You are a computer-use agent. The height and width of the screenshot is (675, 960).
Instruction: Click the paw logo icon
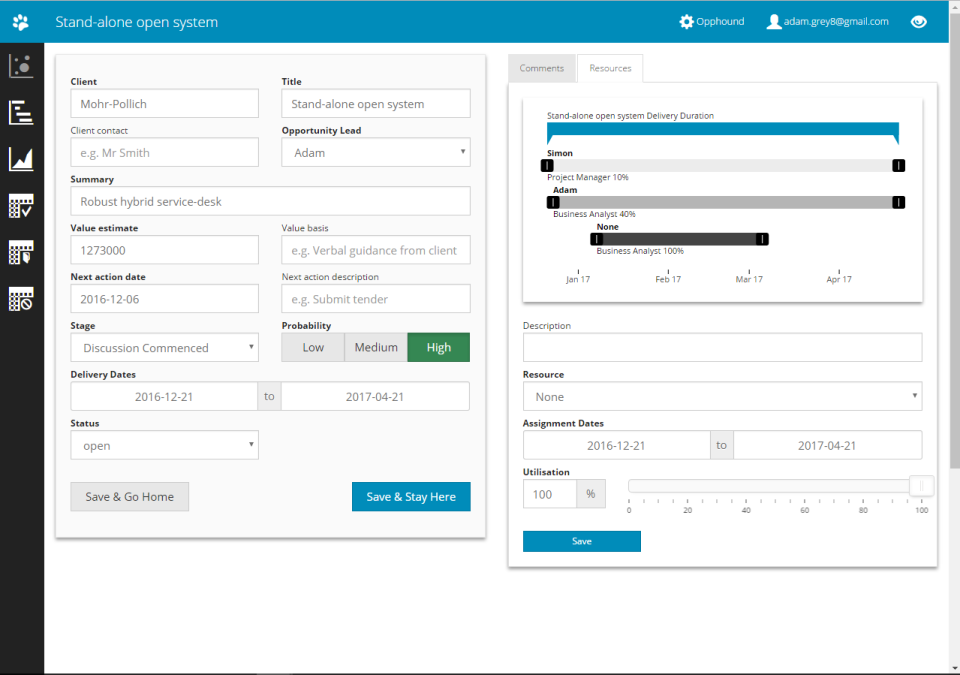[21, 22]
